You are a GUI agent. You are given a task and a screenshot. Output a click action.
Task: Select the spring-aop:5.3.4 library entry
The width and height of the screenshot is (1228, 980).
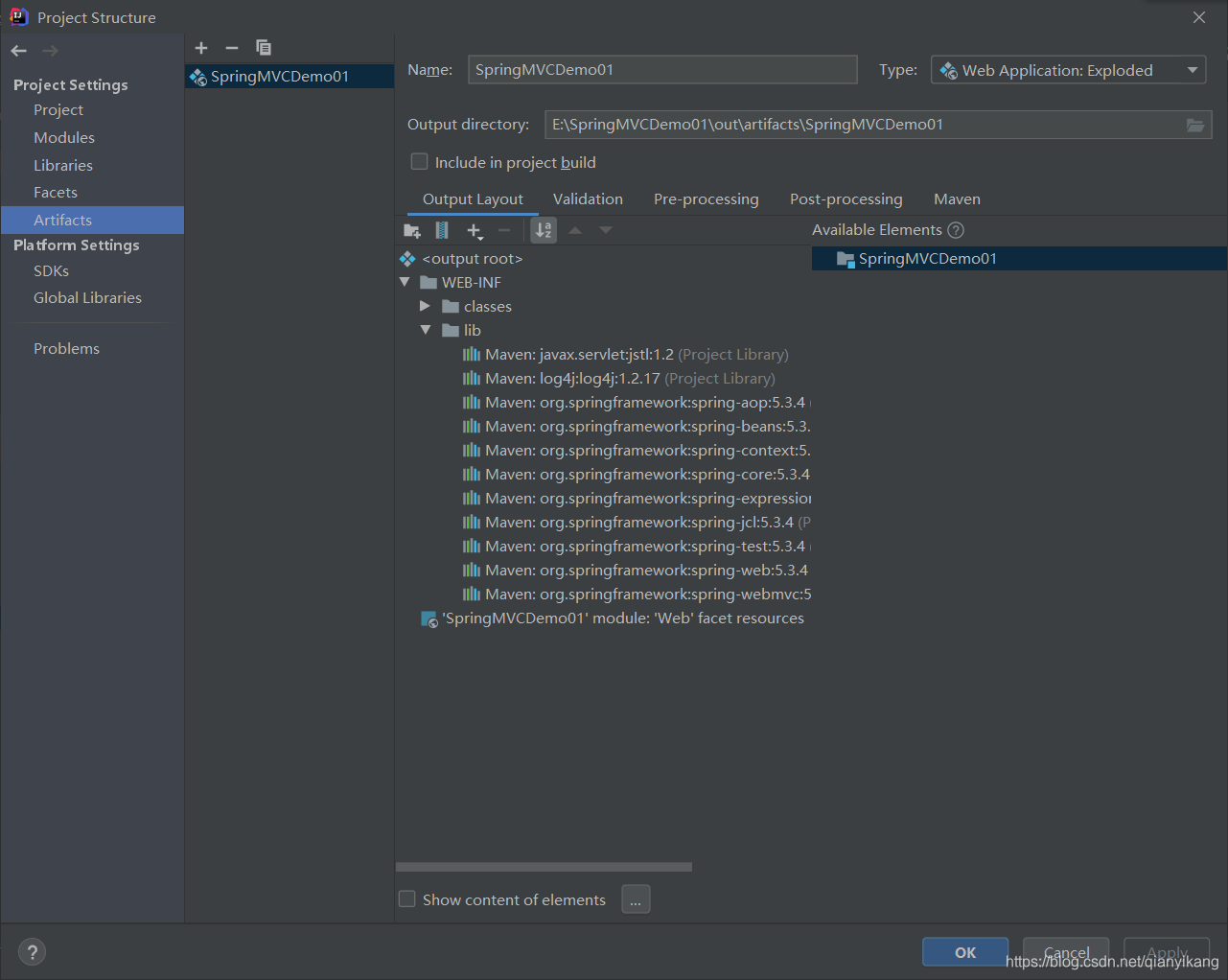point(637,403)
